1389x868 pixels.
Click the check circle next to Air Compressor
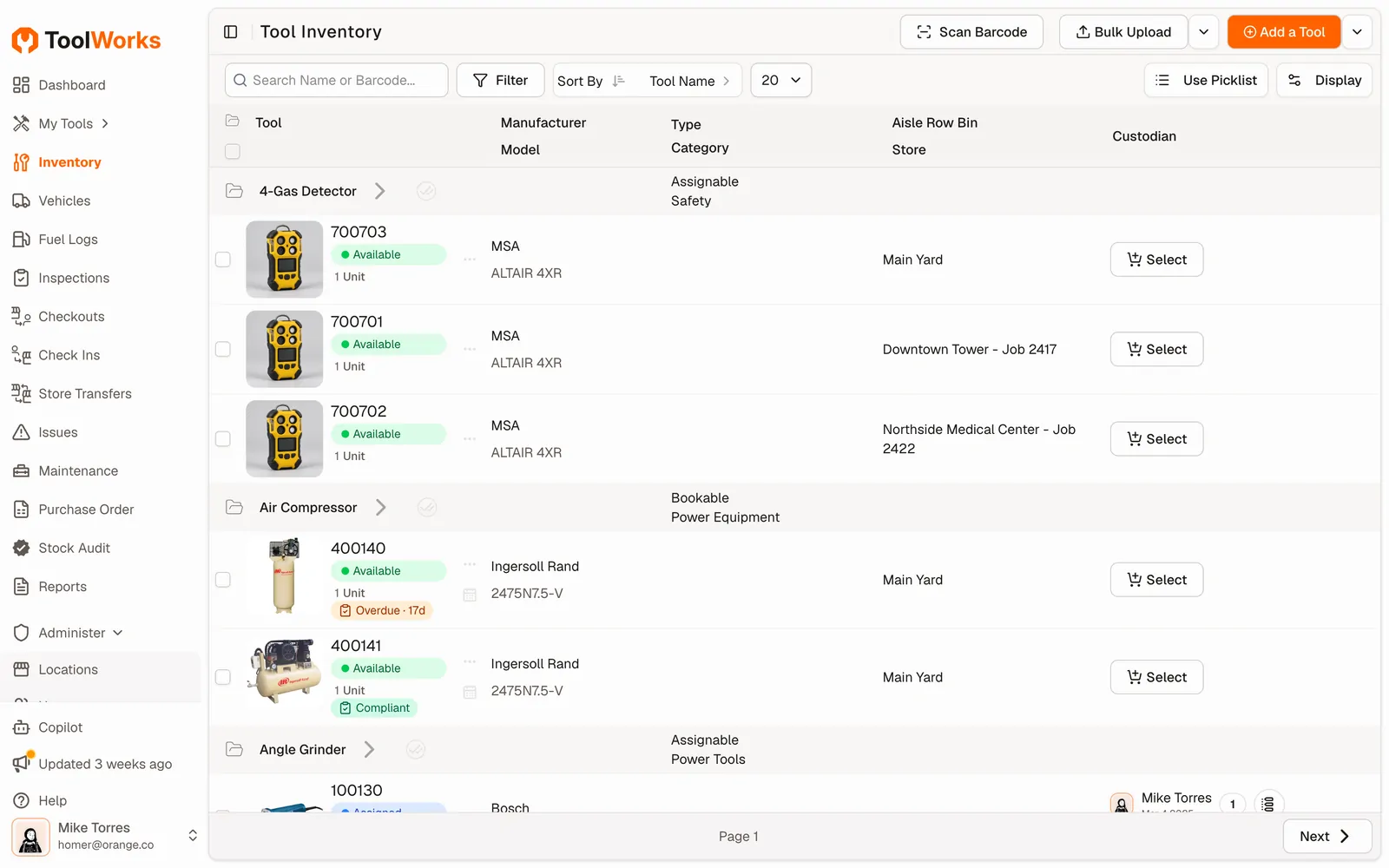point(427,507)
